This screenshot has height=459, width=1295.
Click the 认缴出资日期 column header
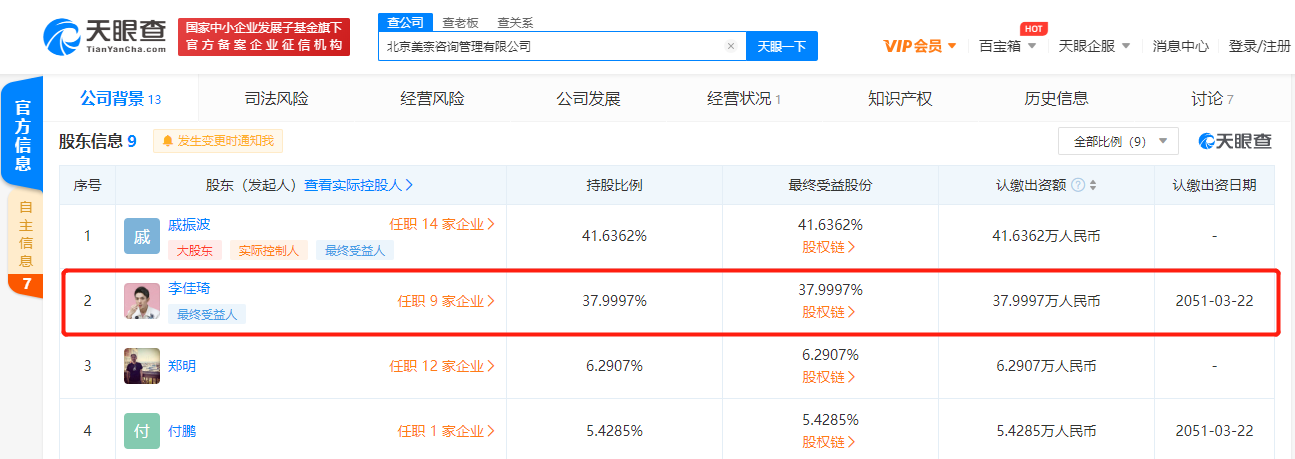1215,185
